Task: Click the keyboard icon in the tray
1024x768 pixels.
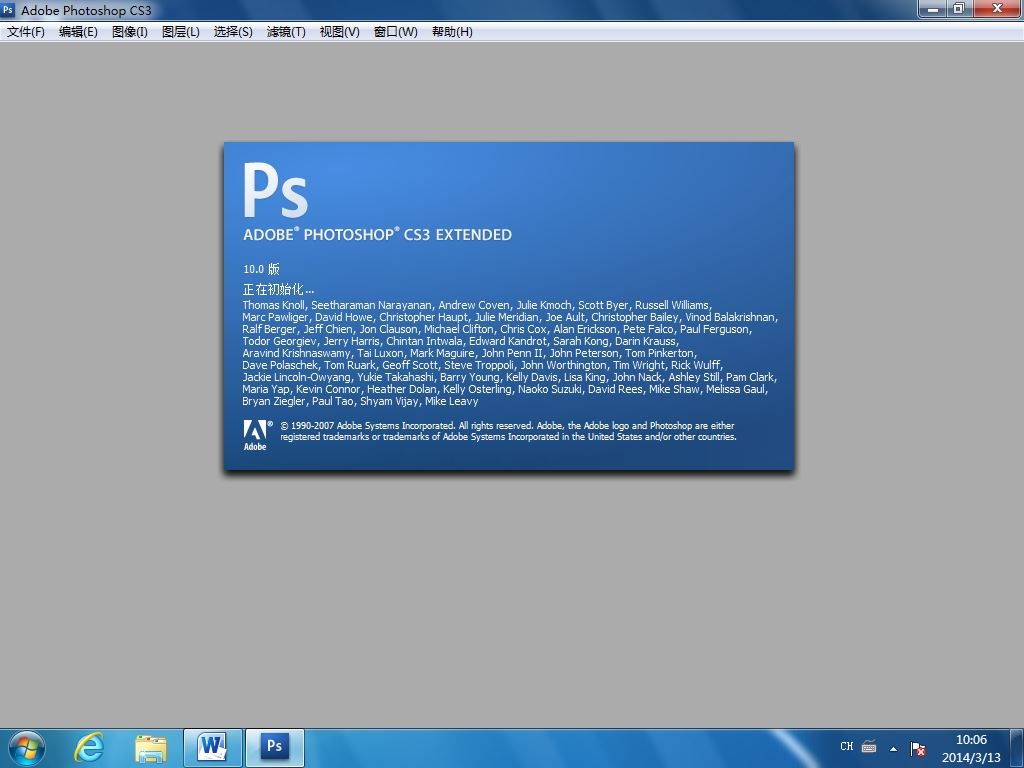Action: [x=869, y=746]
